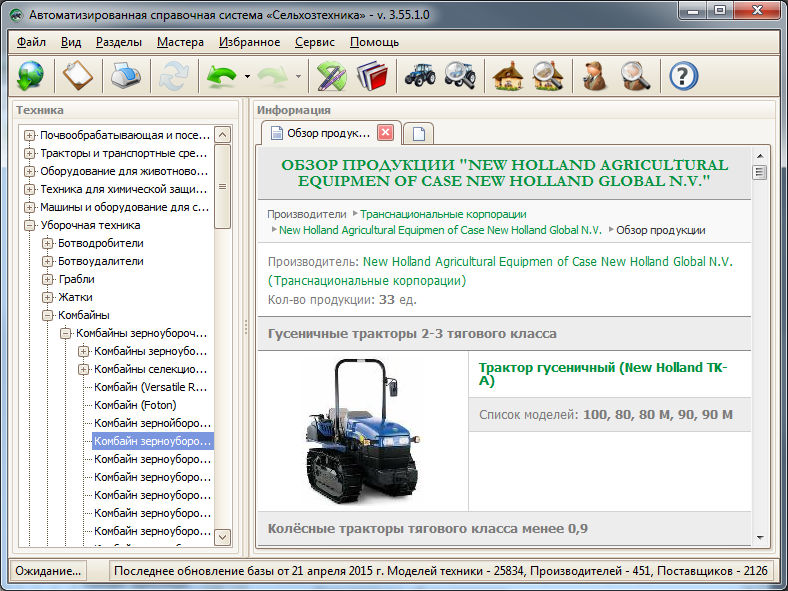Open the tractor machinery section icon
This screenshot has height=591, width=788.
point(420,75)
